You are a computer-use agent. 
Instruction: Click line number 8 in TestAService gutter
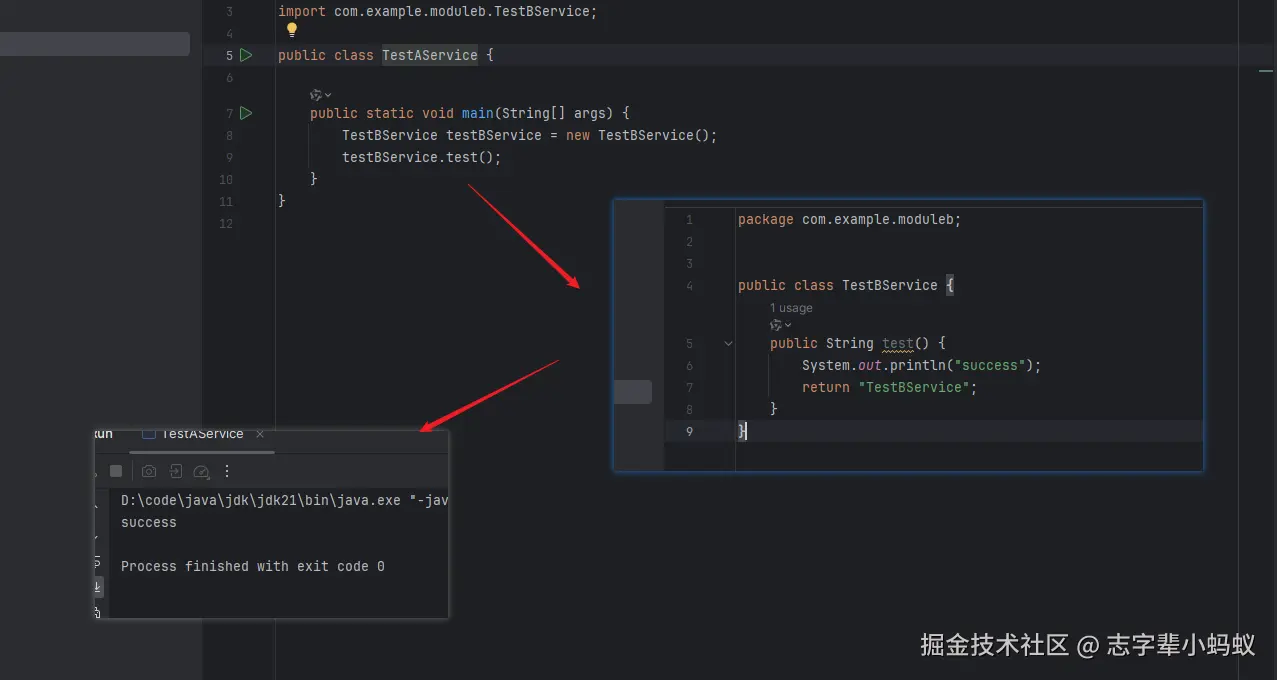pyautogui.click(x=229, y=135)
